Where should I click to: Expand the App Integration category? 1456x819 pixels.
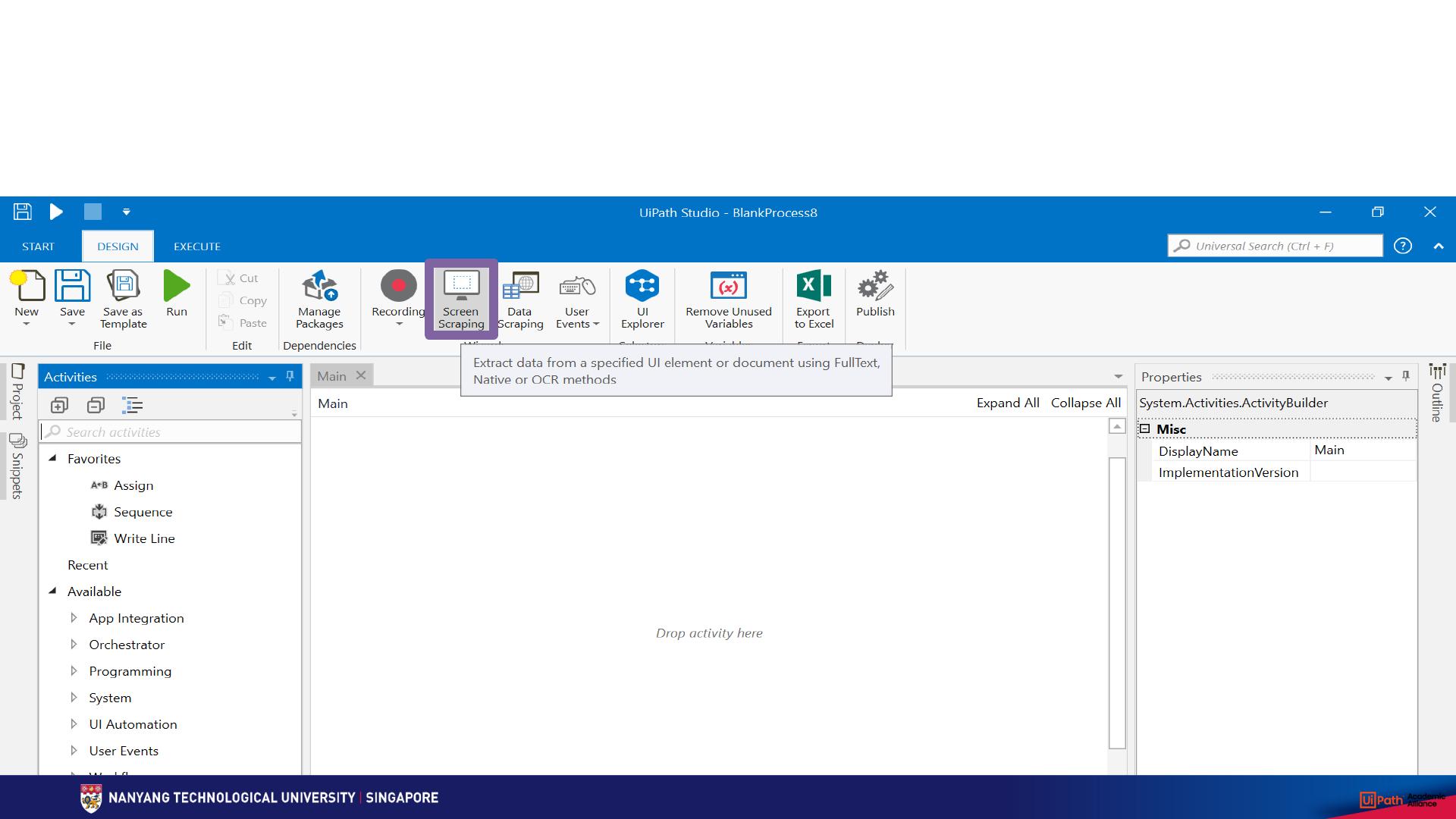(74, 618)
